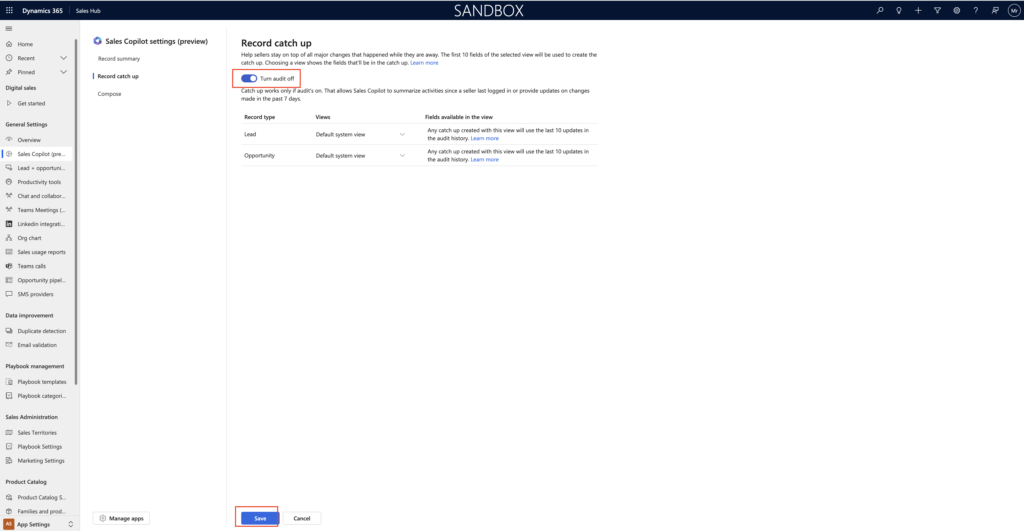
Task: Open the App Settings area switcher
Action: pyautogui.click(x=38, y=524)
